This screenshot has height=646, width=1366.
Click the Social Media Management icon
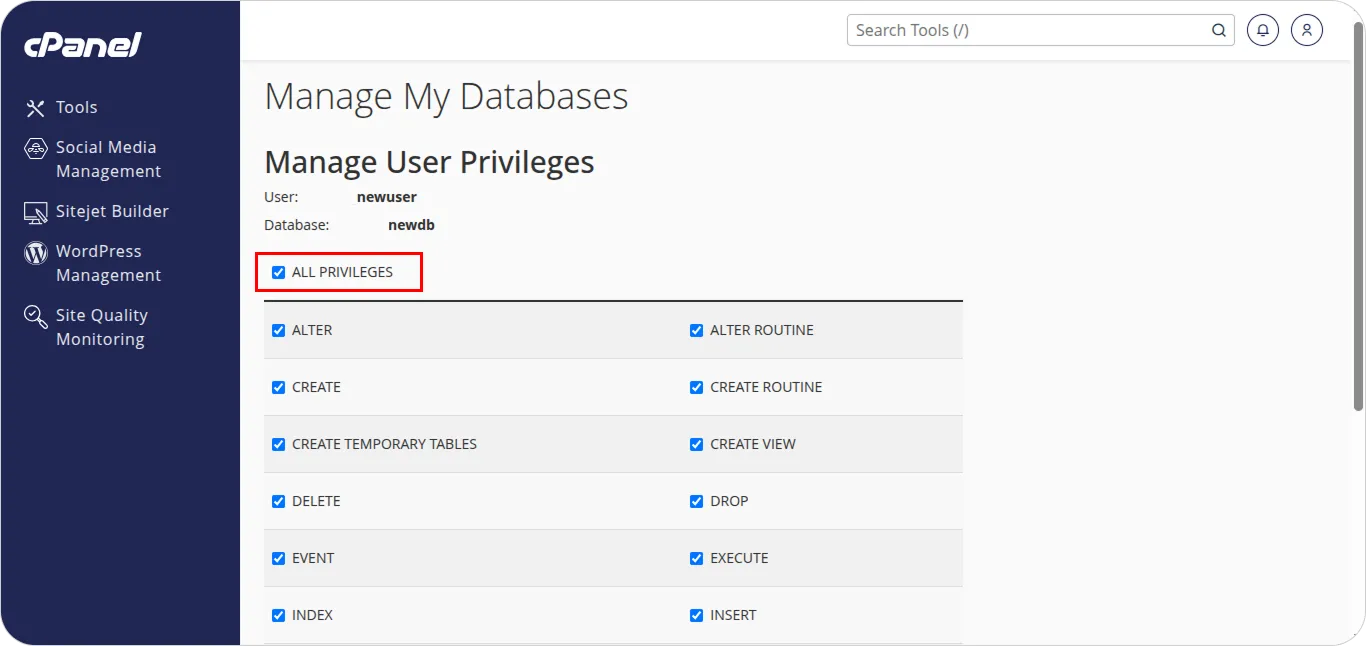[x=36, y=148]
